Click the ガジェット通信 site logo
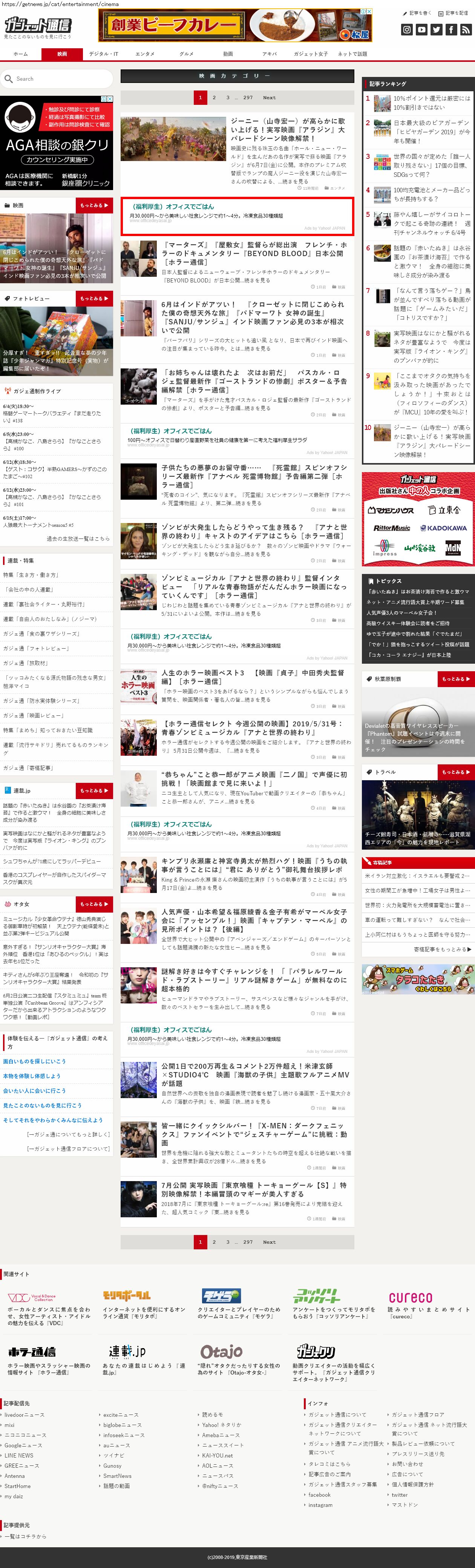The width and height of the screenshot is (475, 1568). tap(38, 25)
